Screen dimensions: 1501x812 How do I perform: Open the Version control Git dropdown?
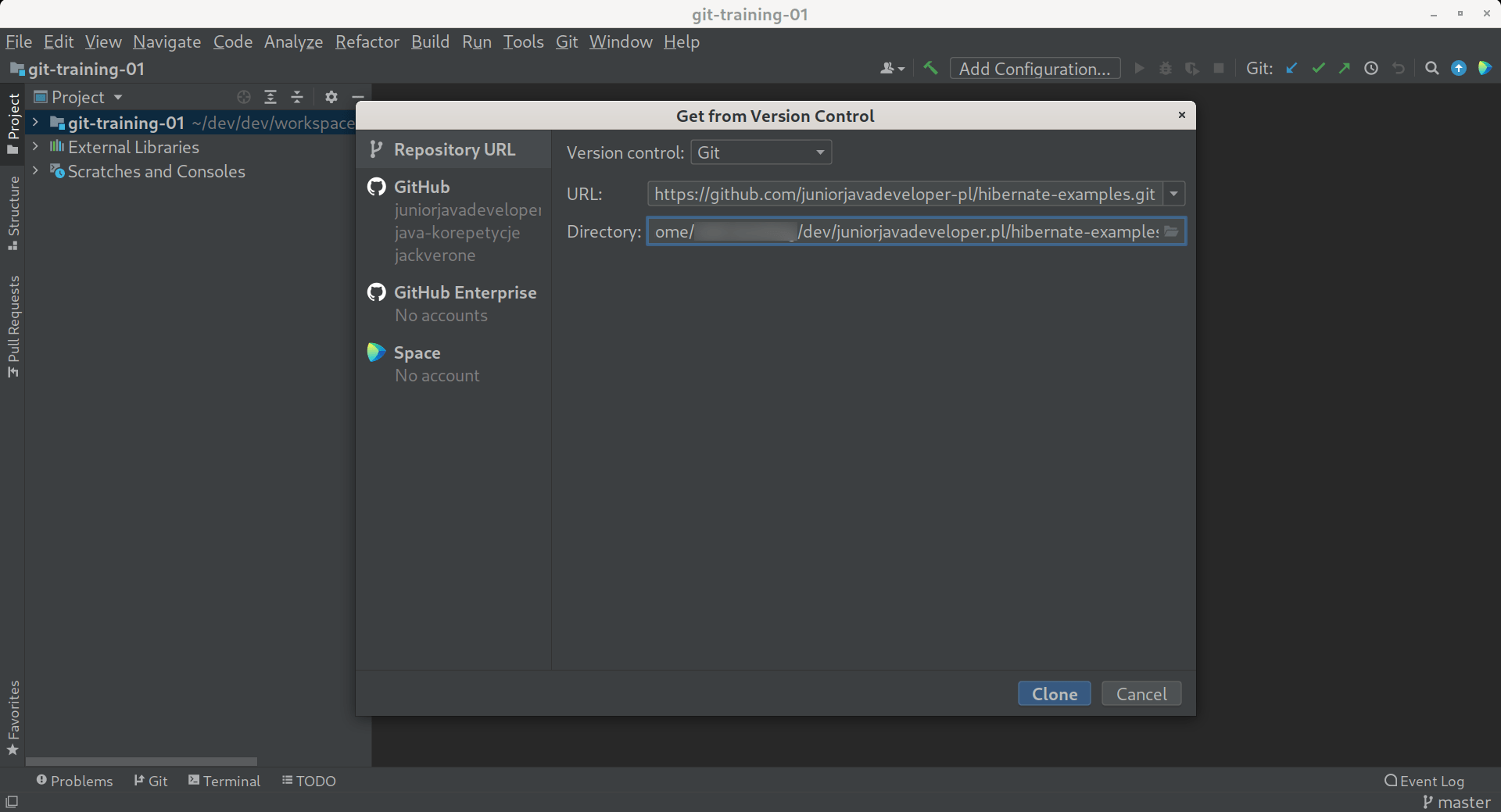click(761, 152)
